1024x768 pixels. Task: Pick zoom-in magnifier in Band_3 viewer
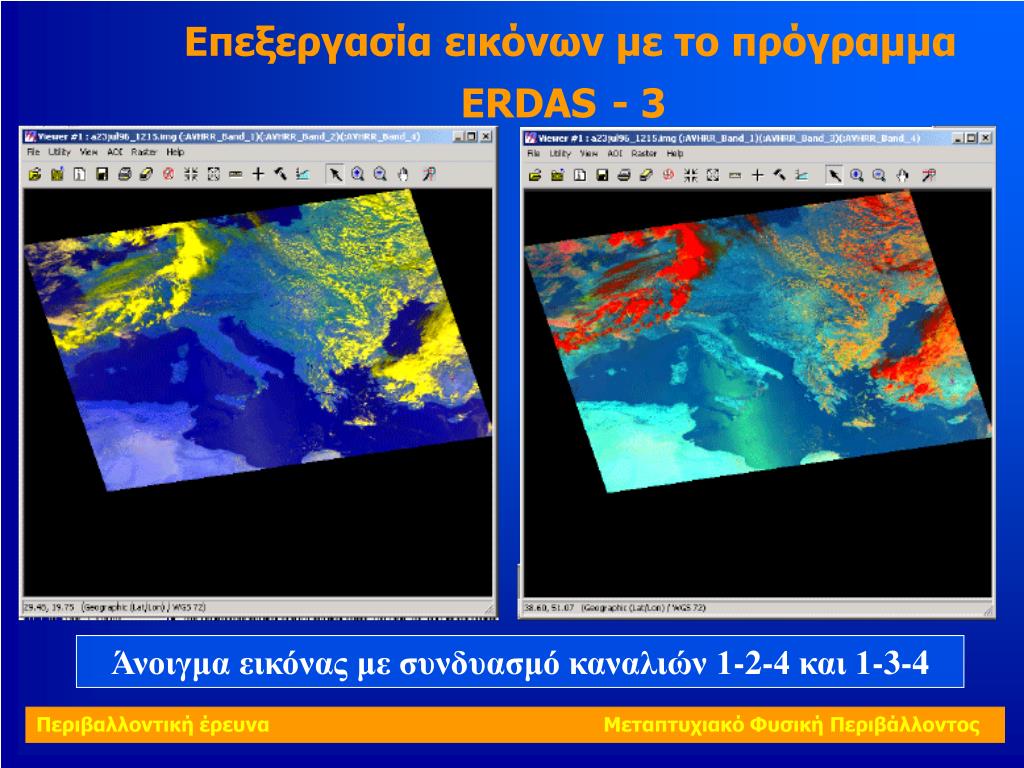tap(857, 175)
